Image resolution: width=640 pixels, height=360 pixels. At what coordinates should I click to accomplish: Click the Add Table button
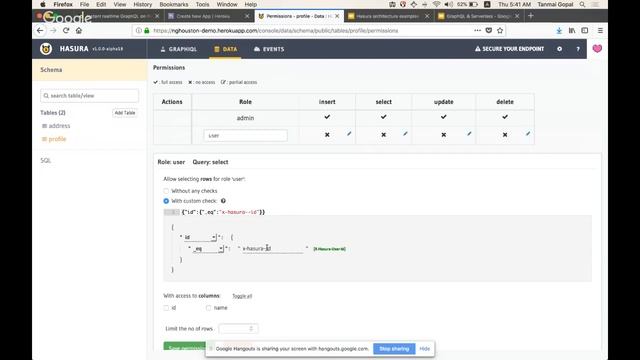125,113
